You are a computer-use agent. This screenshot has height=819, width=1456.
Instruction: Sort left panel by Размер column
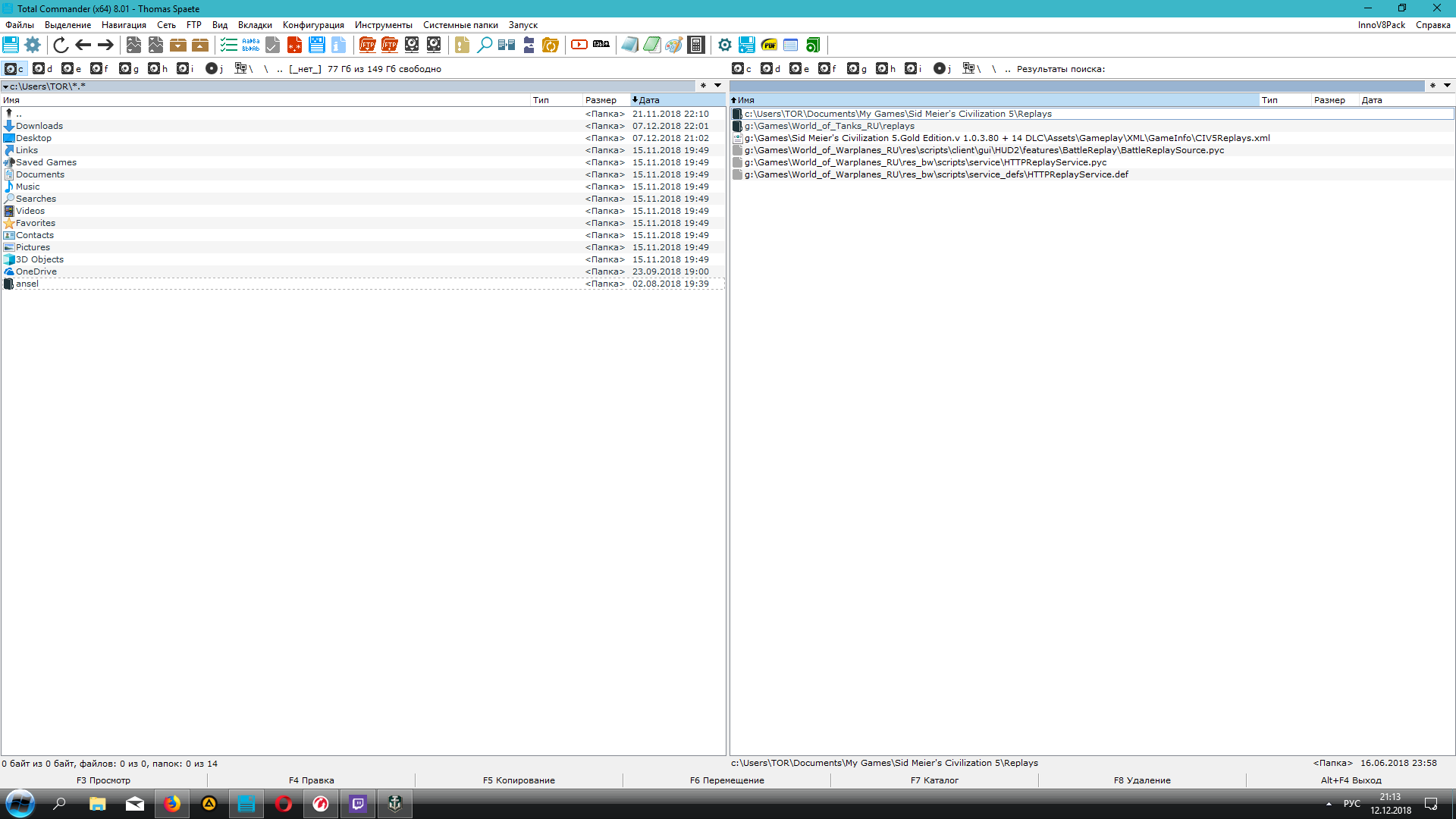605,100
